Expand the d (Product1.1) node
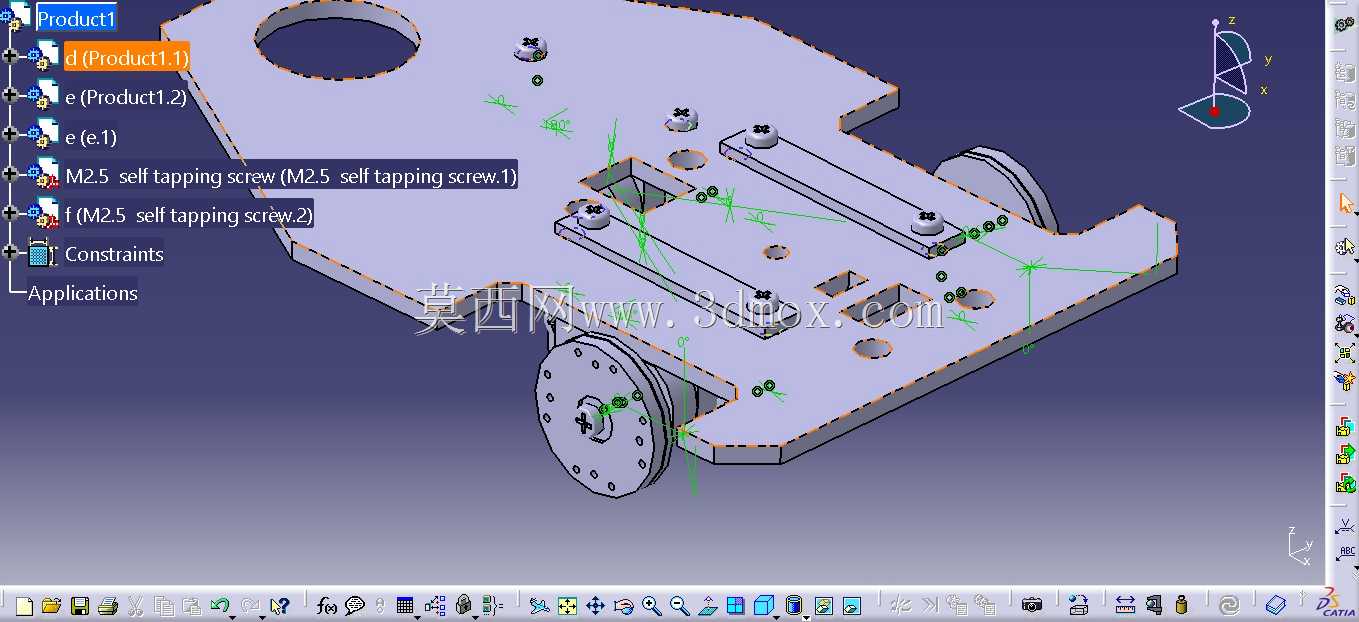Image resolution: width=1359 pixels, height=622 pixels. (x=10, y=57)
